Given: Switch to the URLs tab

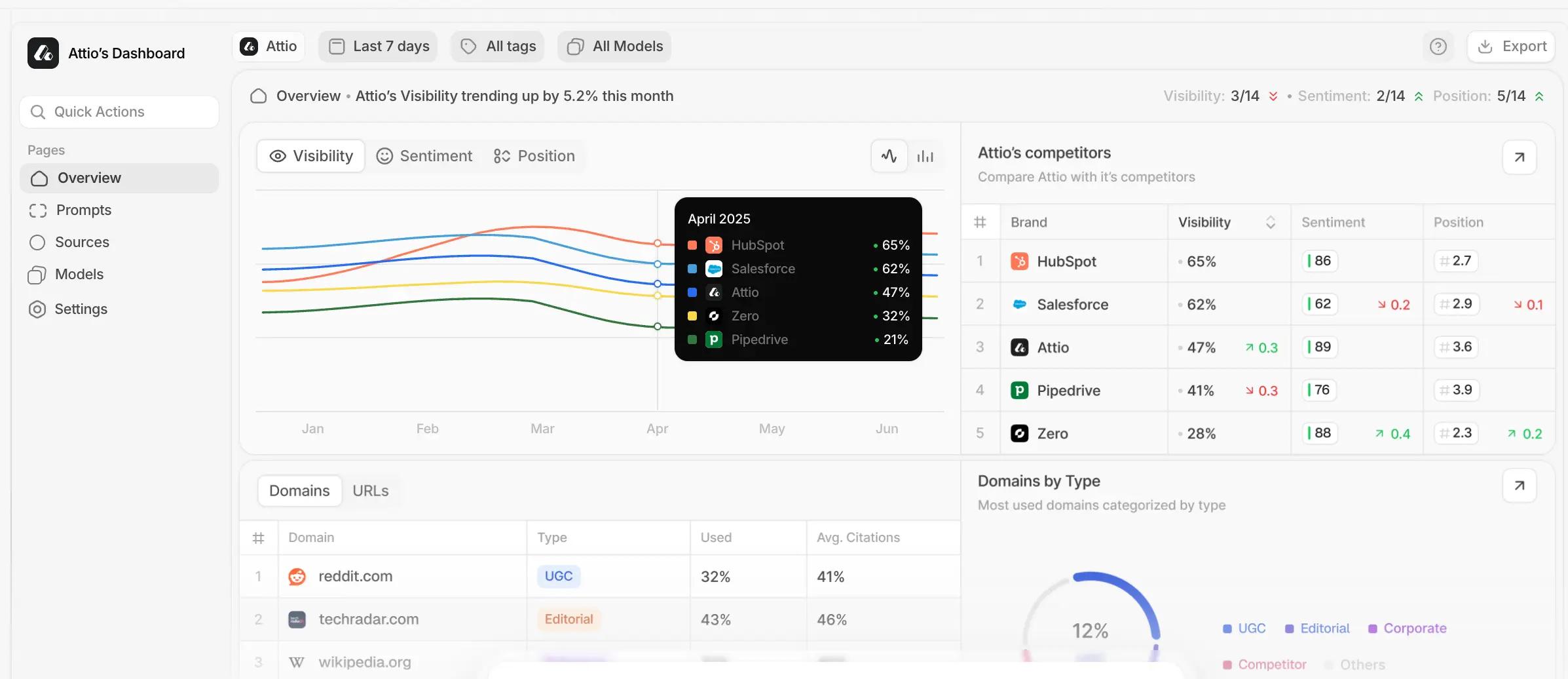Looking at the screenshot, I should point(371,491).
